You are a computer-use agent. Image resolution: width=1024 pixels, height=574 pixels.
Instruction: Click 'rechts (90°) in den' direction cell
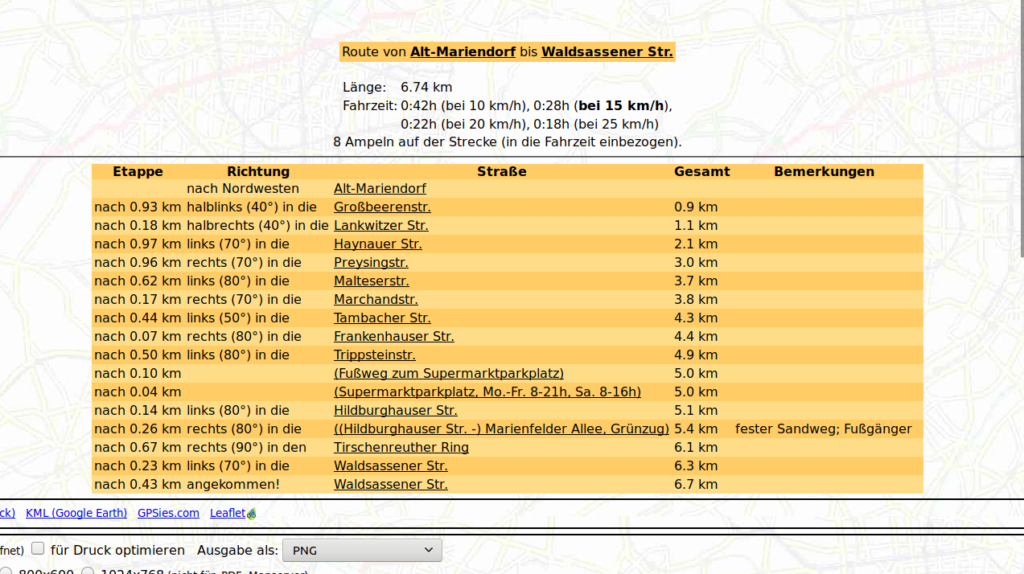point(246,447)
